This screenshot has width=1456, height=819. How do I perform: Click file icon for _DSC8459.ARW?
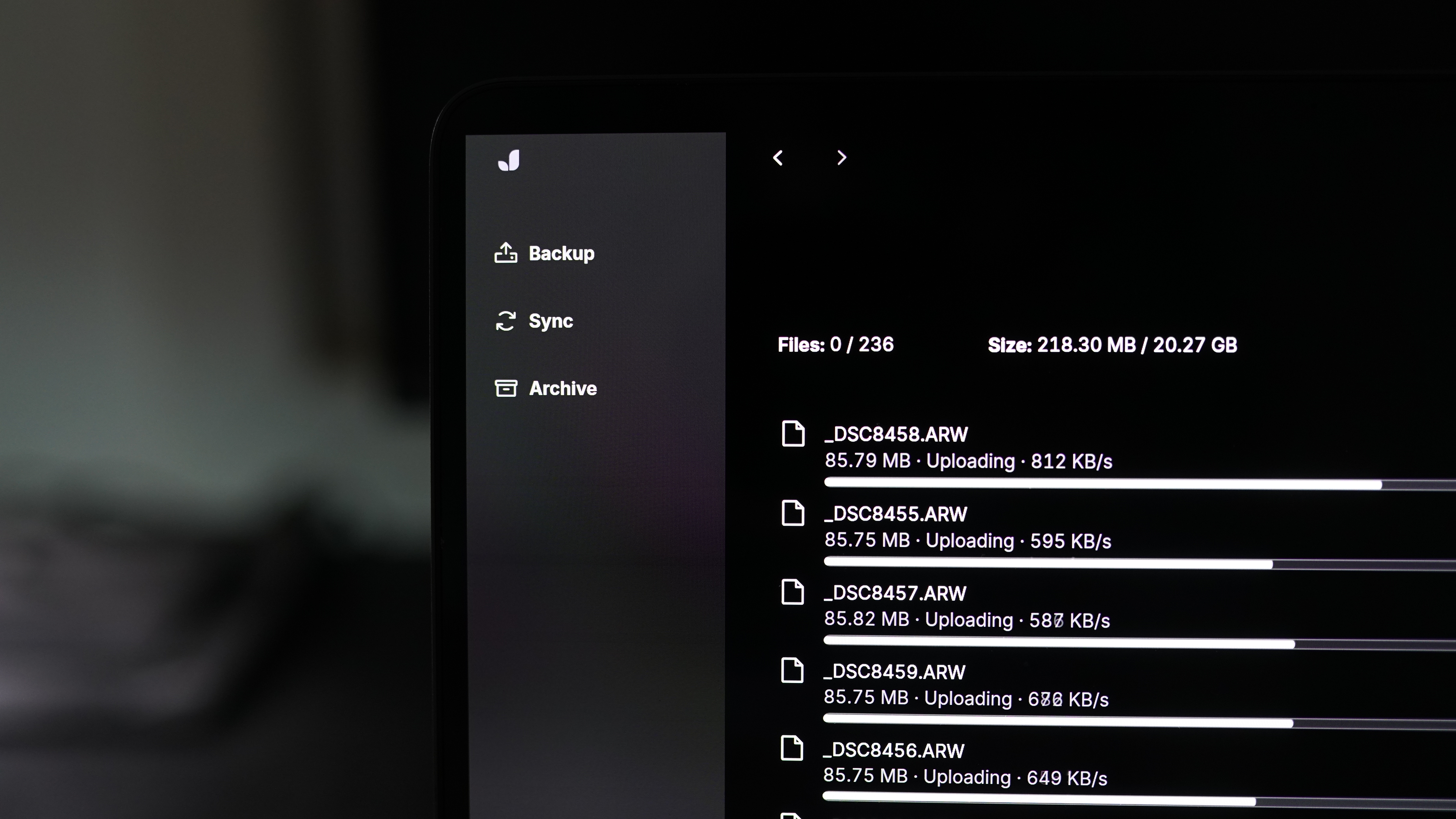pyautogui.click(x=792, y=670)
